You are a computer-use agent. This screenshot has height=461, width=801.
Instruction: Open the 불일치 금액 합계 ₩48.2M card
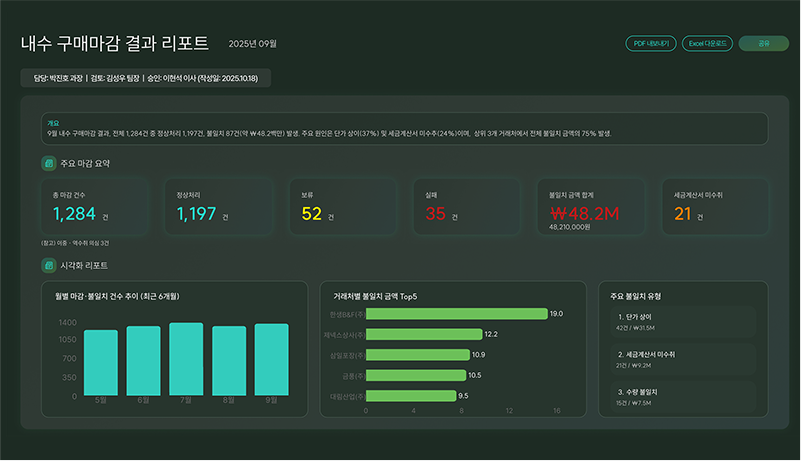(590, 206)
